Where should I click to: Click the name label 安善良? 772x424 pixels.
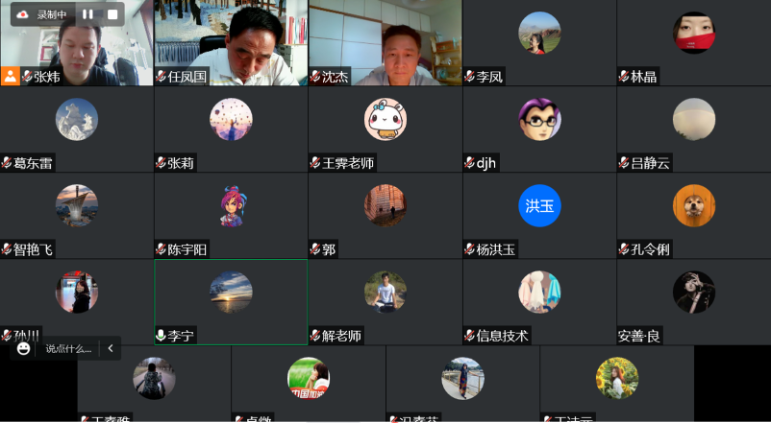(639, 336)
